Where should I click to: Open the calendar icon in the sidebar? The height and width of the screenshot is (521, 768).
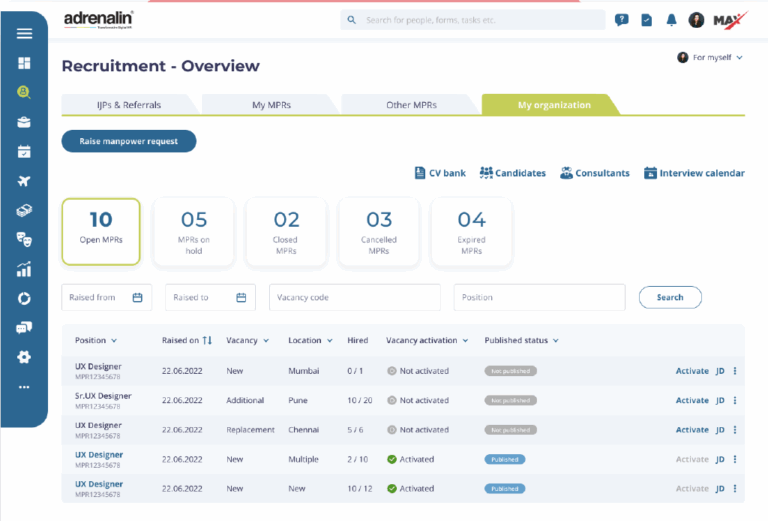pyautogui.click(x=24, y=152)
